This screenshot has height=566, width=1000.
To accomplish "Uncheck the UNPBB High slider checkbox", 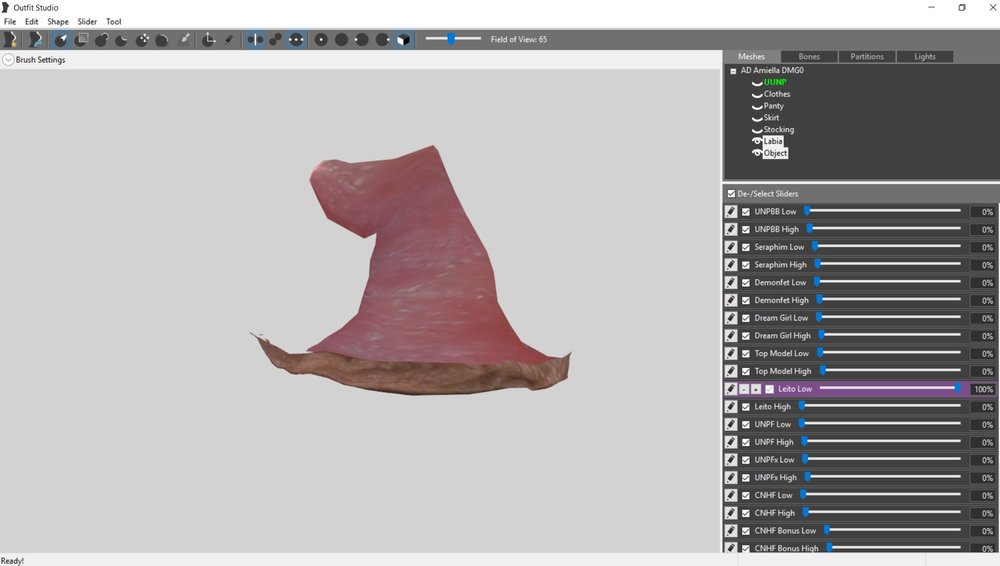I will click(x=746, y=229).
